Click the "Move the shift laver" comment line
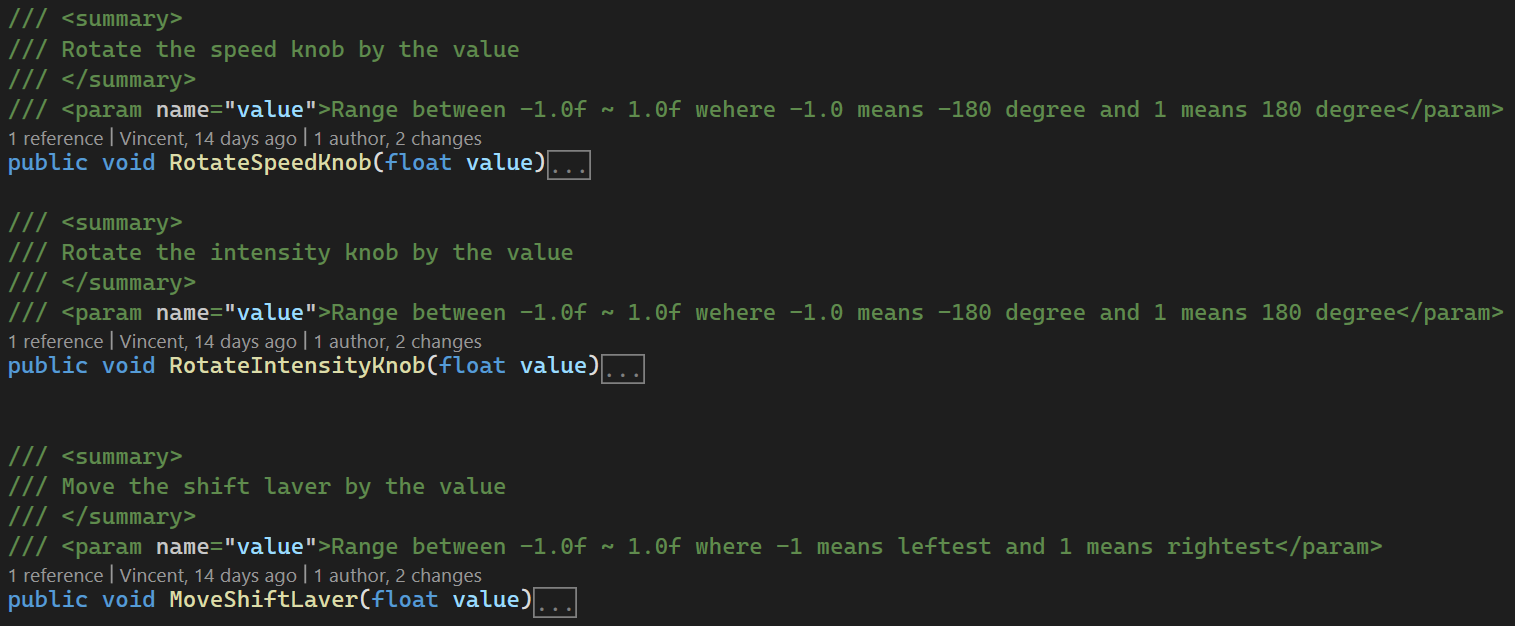1515x626 pixels. point(283,487)
